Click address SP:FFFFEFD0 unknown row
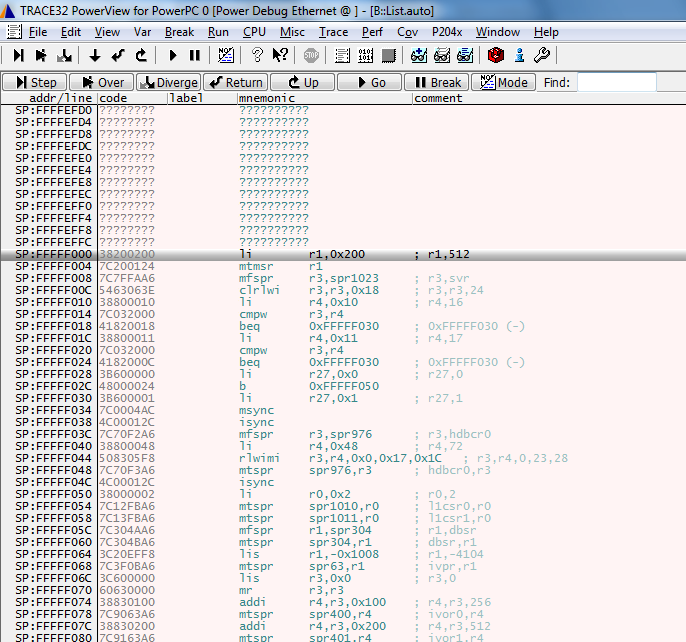Screen dimensions: 686x642 [343, 110]
